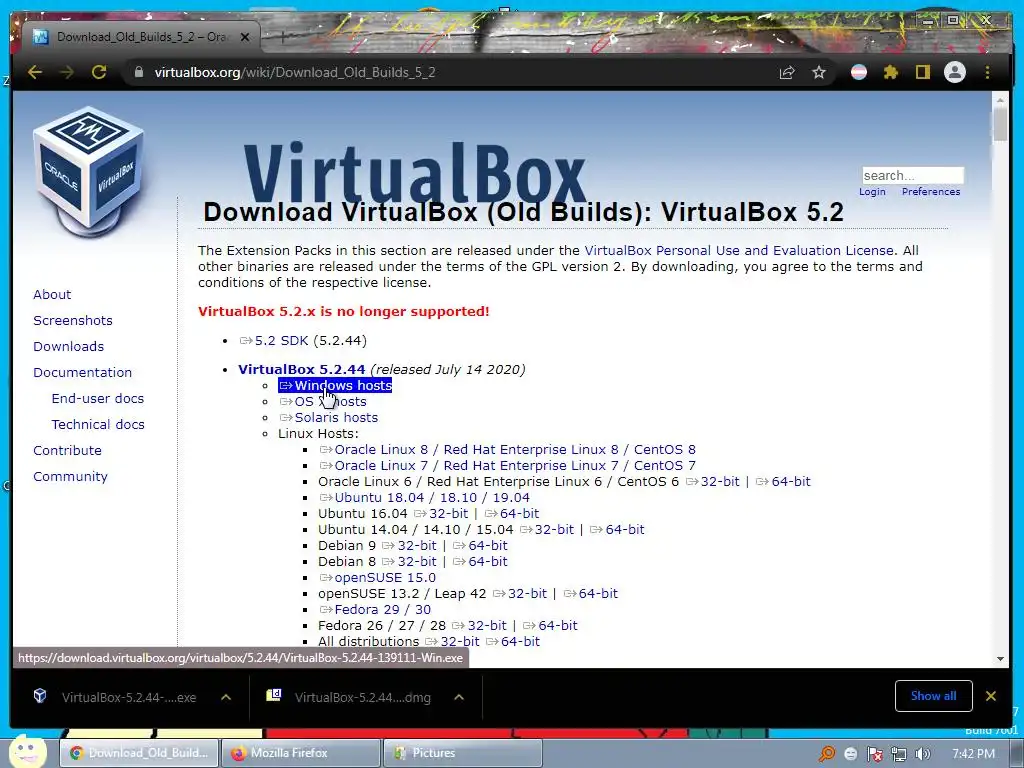1024x768 pixels.
Task: Dismiss the downloads bar with the X
Action: [x=991, y=696]
